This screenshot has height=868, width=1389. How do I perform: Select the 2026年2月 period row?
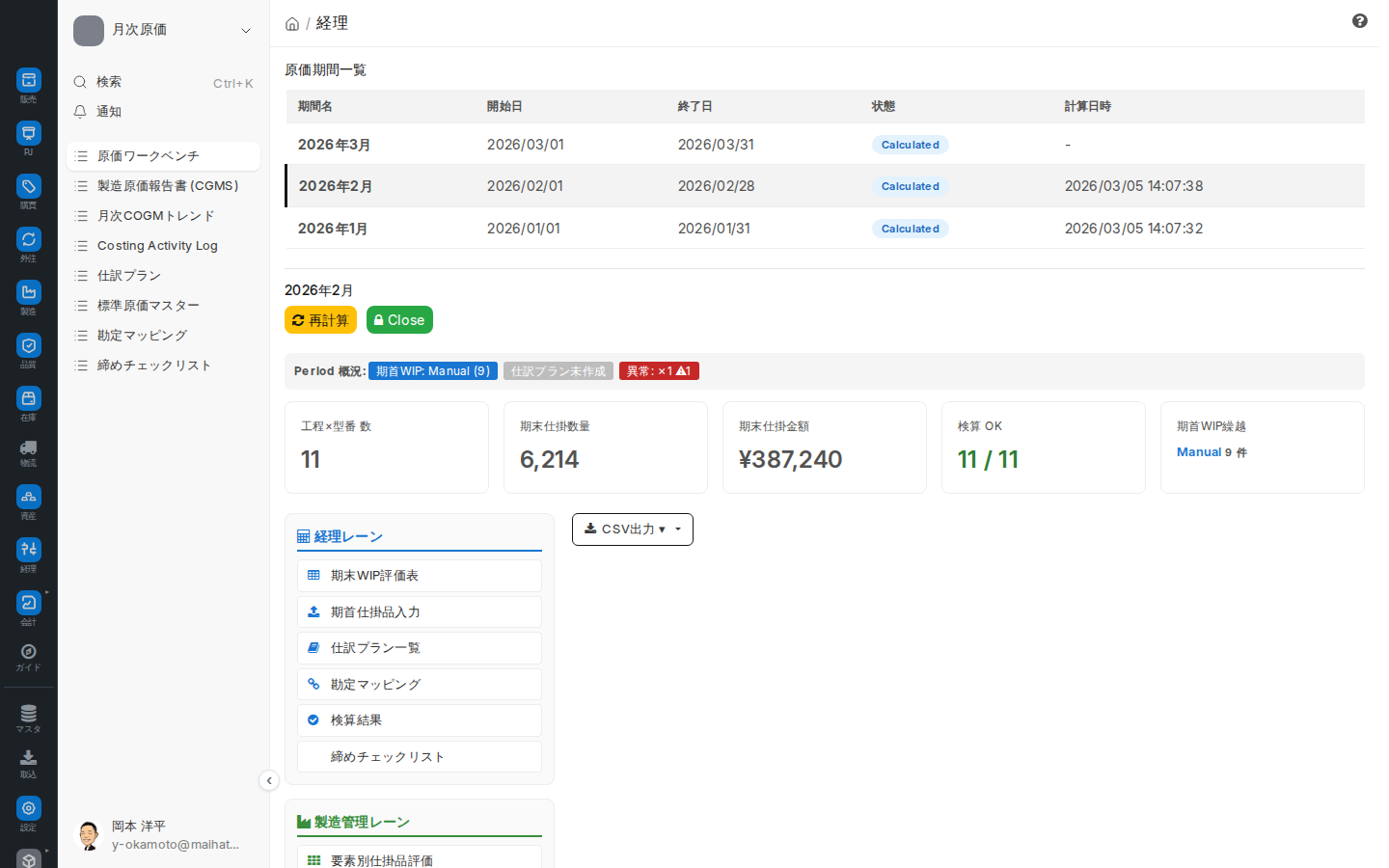point(825,186)
